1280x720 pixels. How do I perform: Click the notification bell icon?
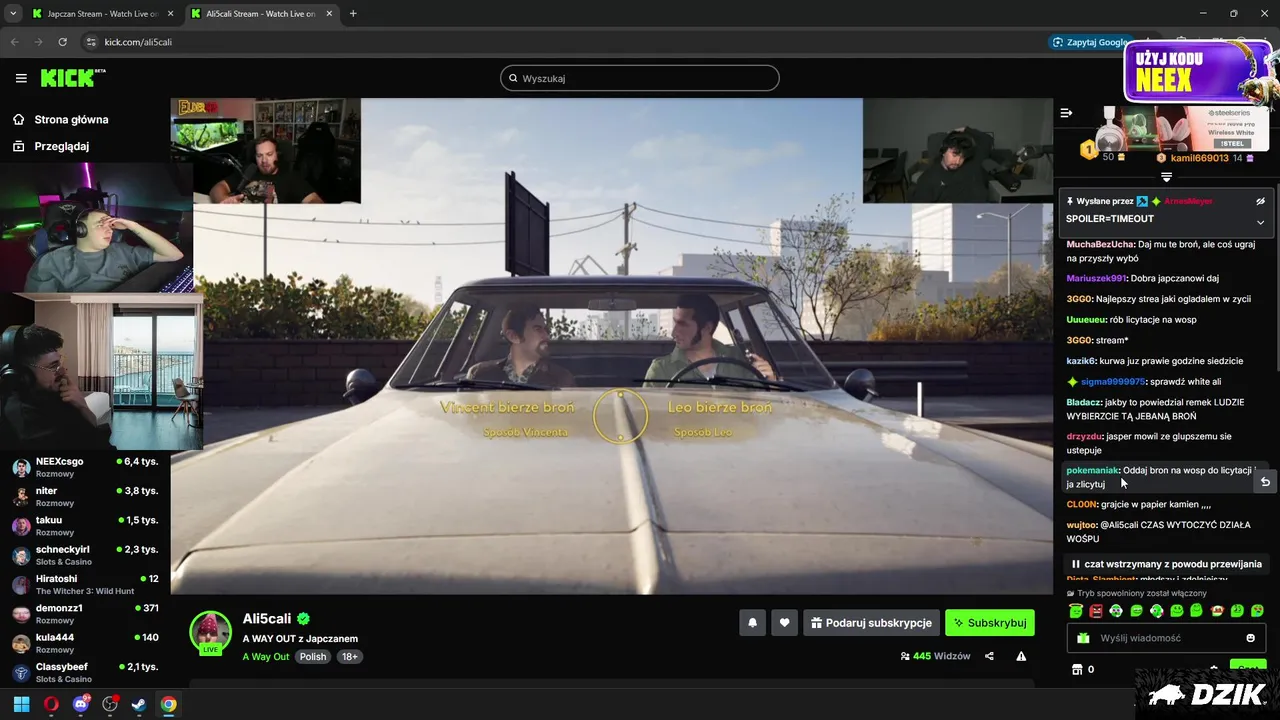pyautogui.click(x=752, y=623)
